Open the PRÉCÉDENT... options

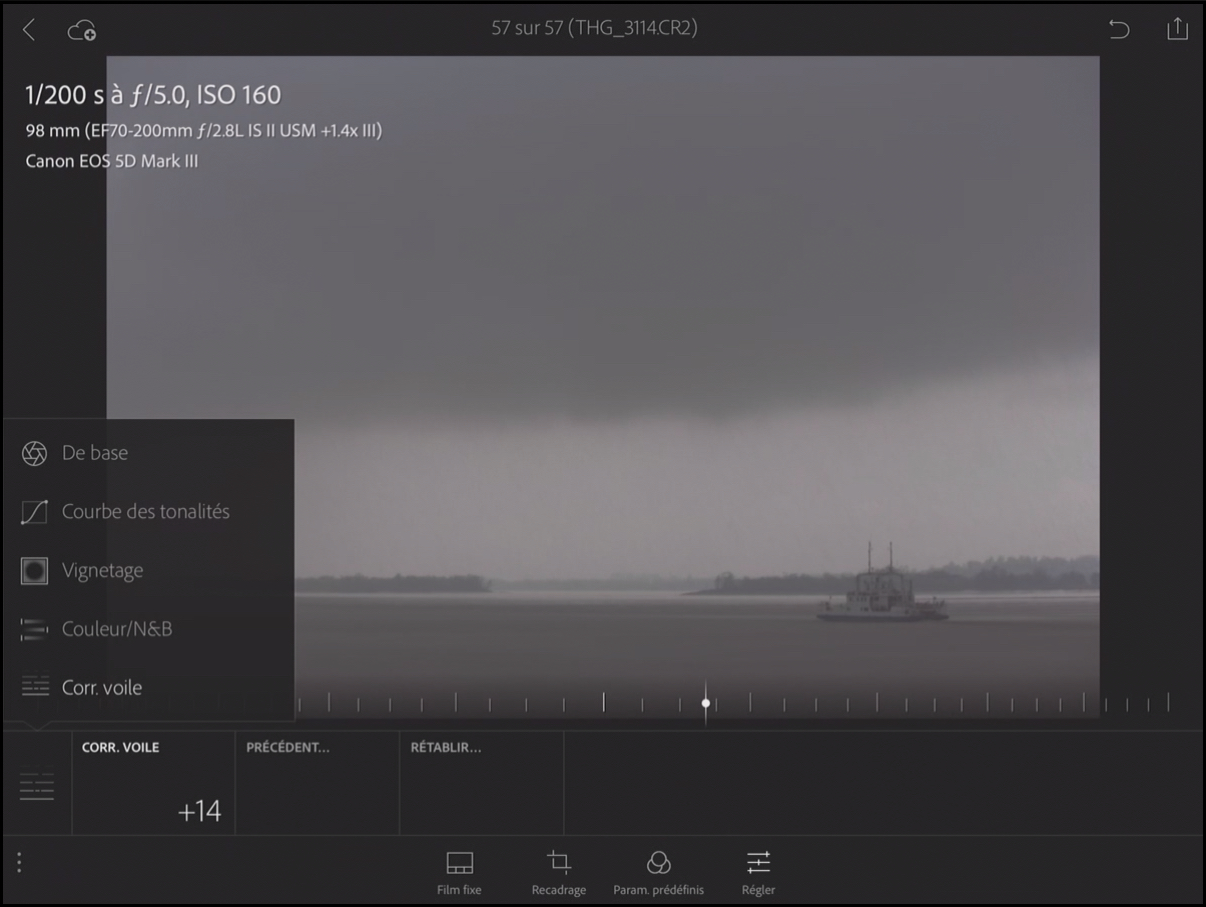point(317,783)
